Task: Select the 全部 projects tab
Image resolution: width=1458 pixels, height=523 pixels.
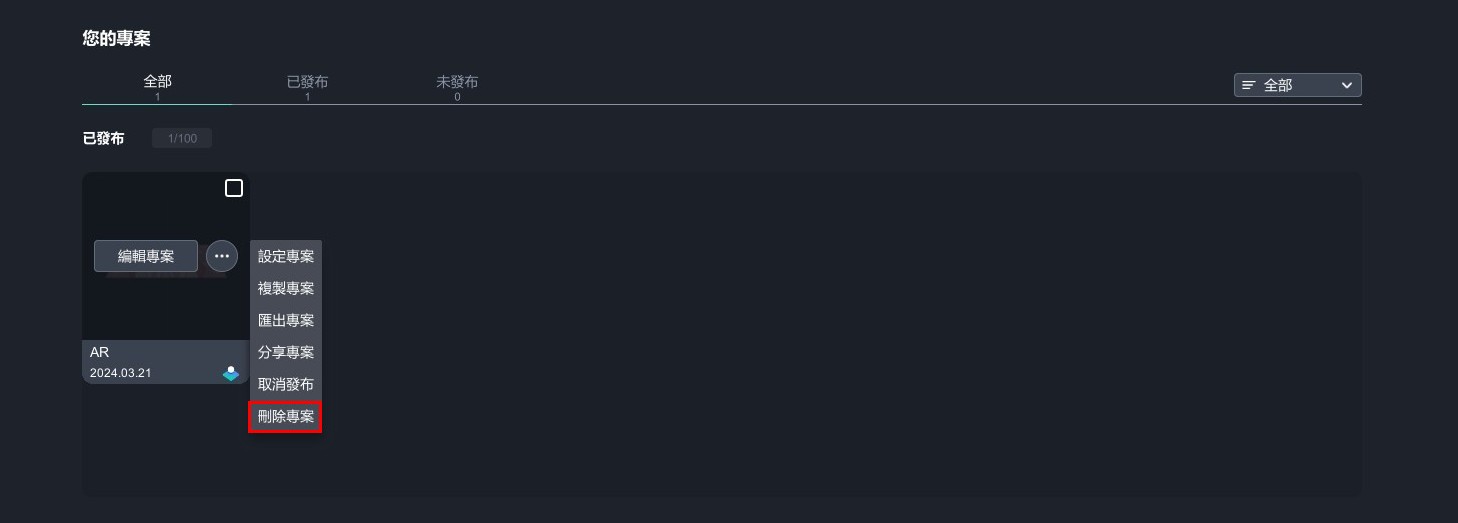Action: [157, 86]
